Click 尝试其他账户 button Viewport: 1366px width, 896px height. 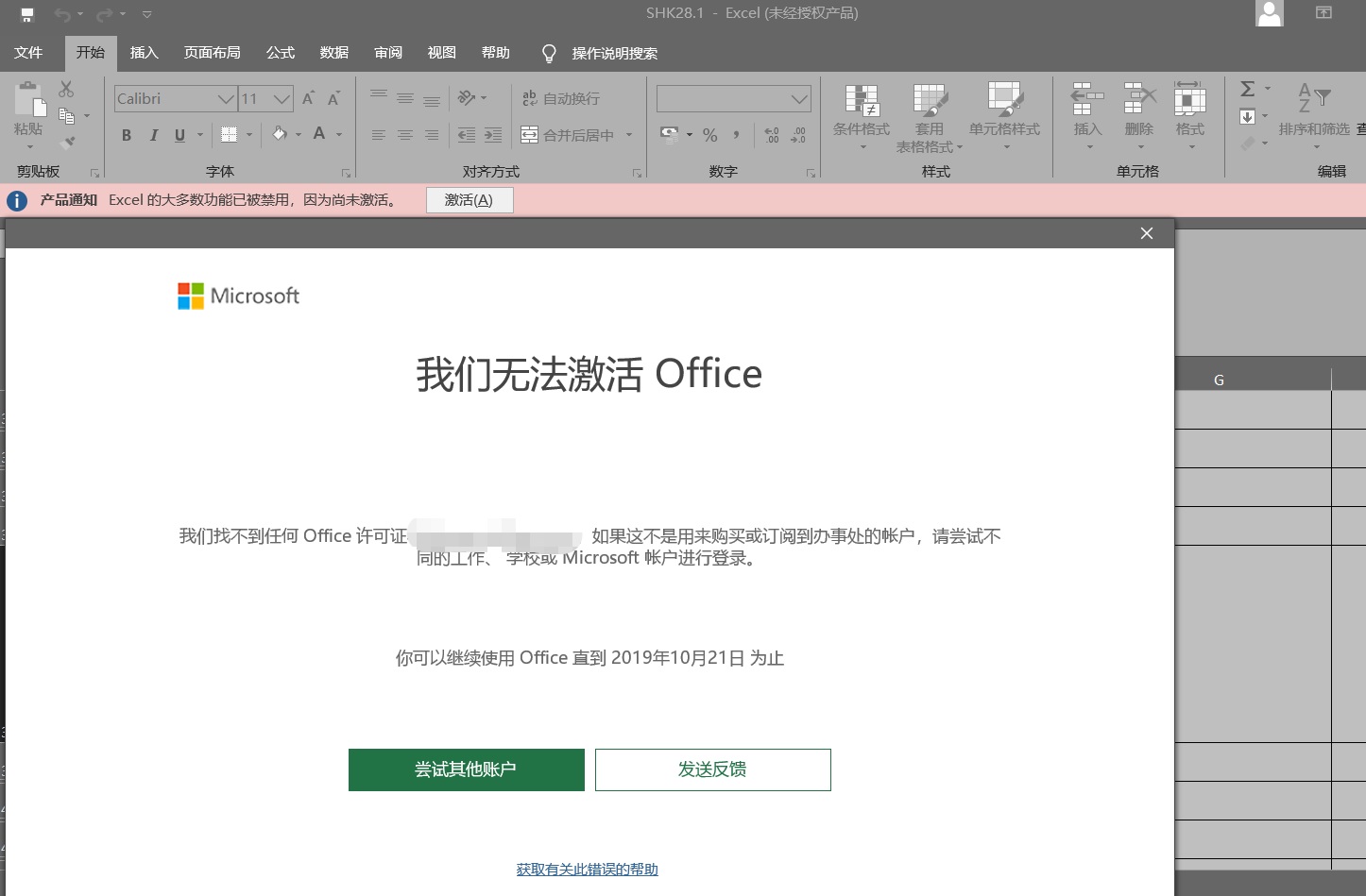pyautogui.click(x=467, y=769)
